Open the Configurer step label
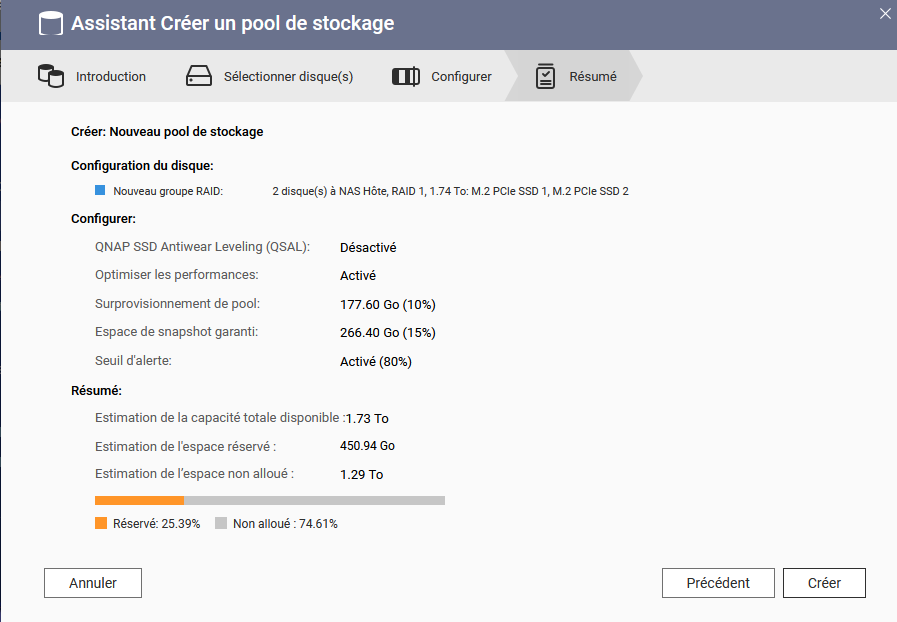 [461, 76]
